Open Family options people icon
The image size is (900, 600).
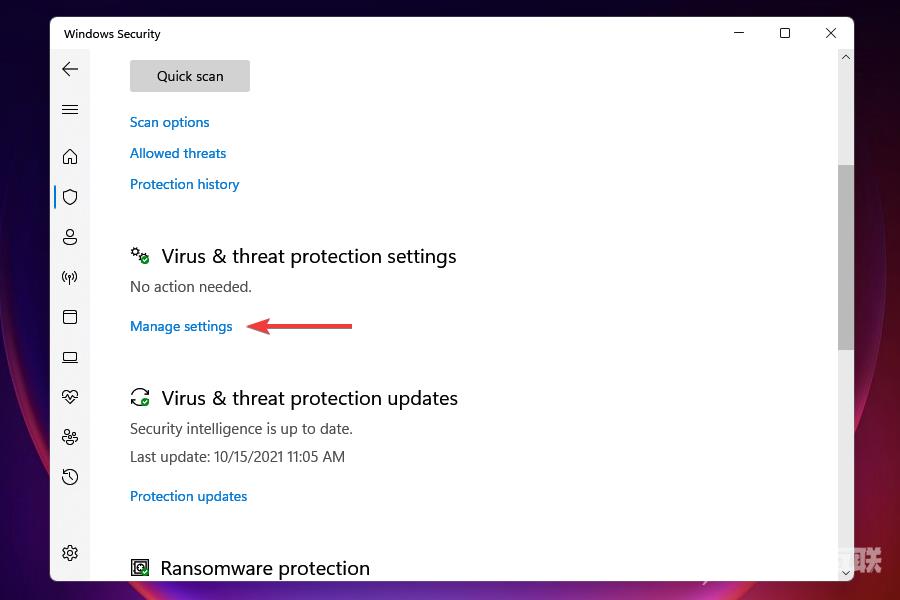69,437
